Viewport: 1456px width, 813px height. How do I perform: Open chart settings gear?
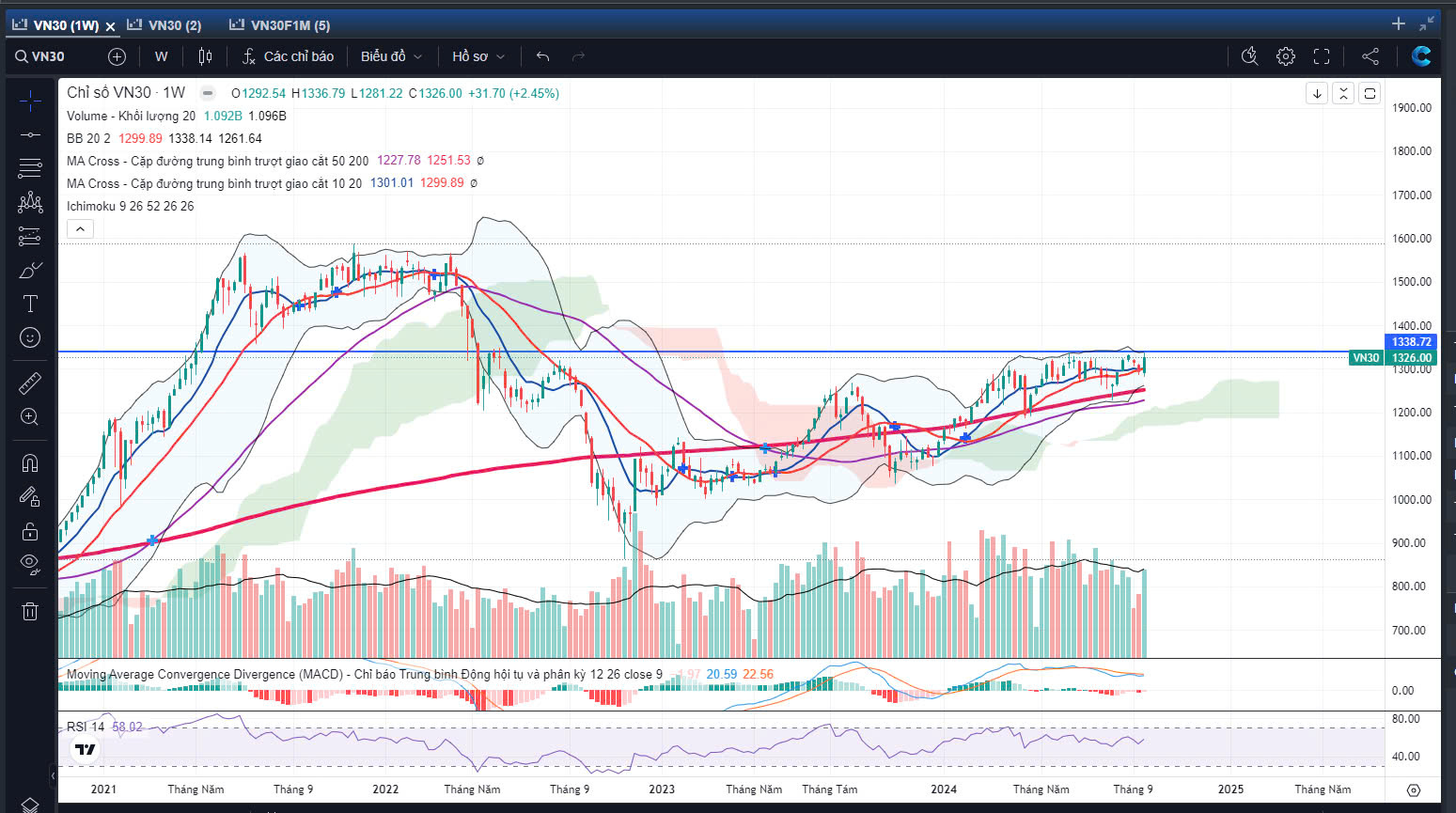click(1286, 56)
